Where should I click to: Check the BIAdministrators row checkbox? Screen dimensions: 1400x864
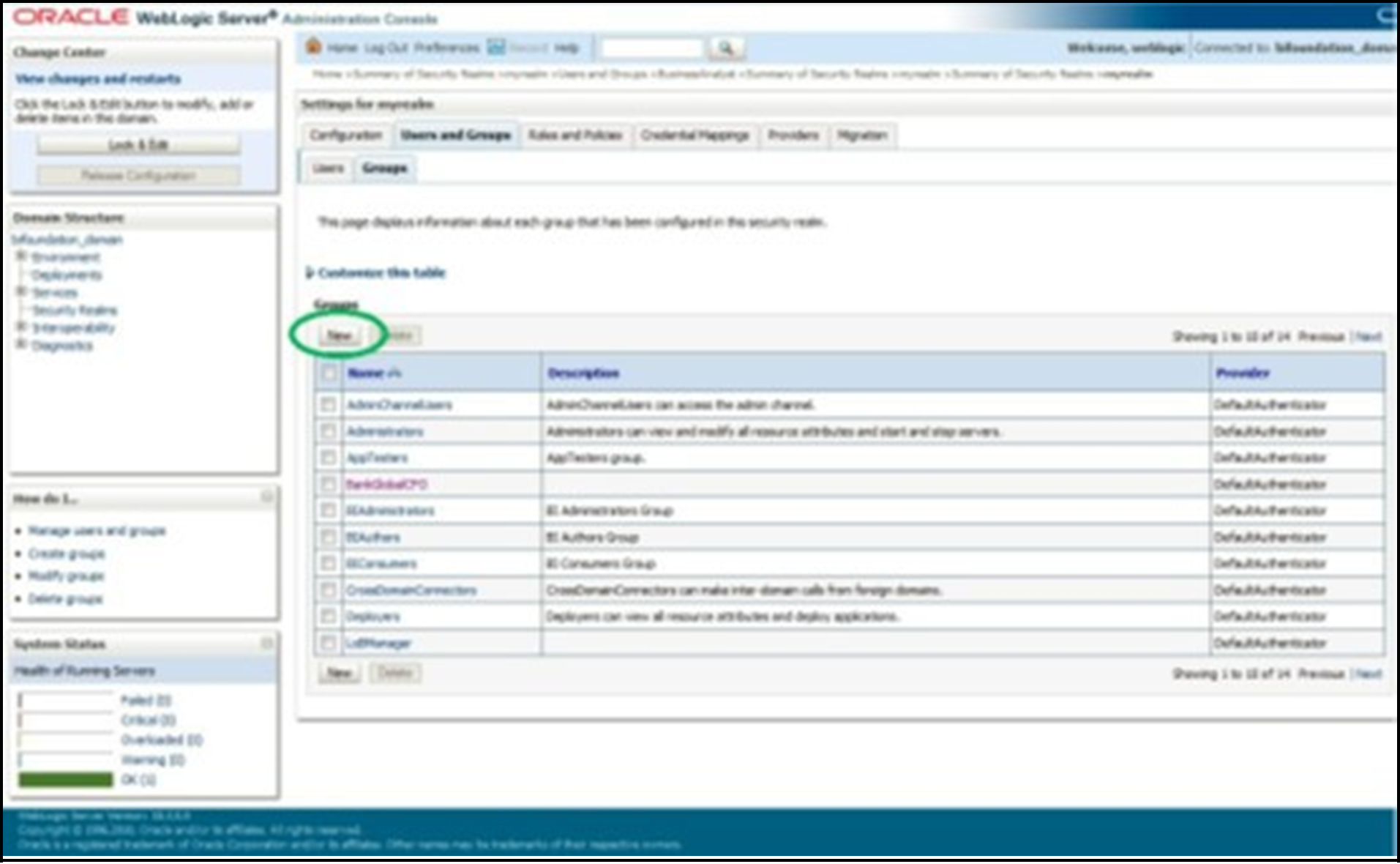pos(328,510)
